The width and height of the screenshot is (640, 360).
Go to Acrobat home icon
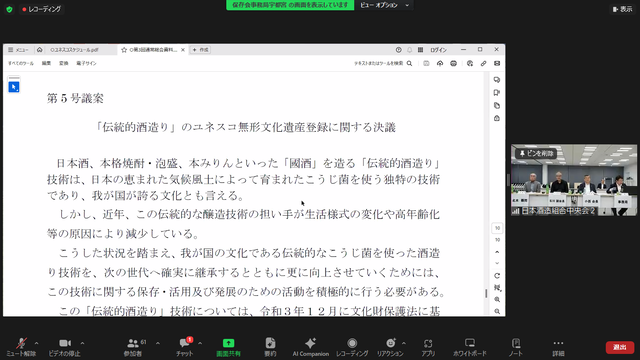[40, 50]
